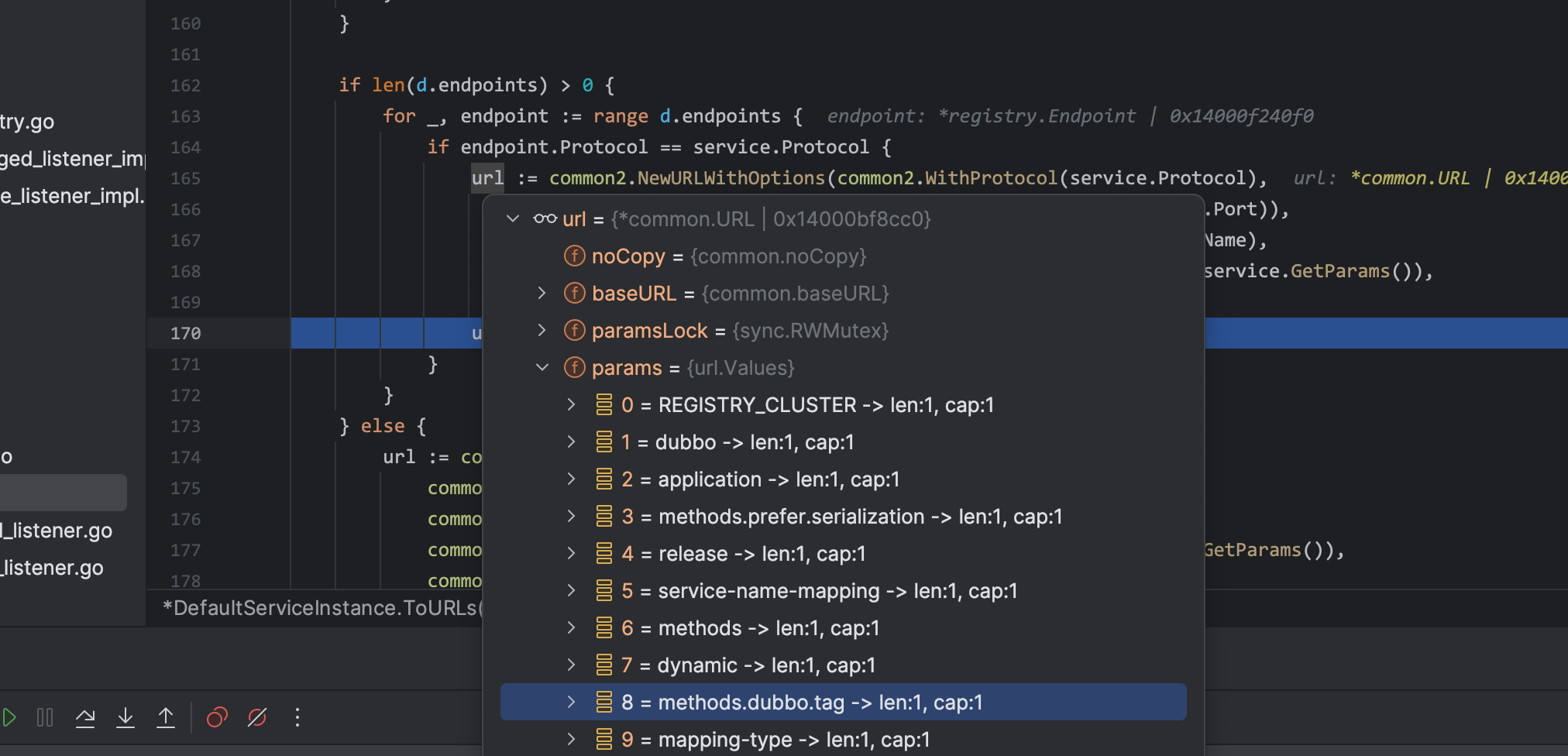Click the params field icon
The height and width of the screenshot is (756, 1568).
click(x=574, y=367)
